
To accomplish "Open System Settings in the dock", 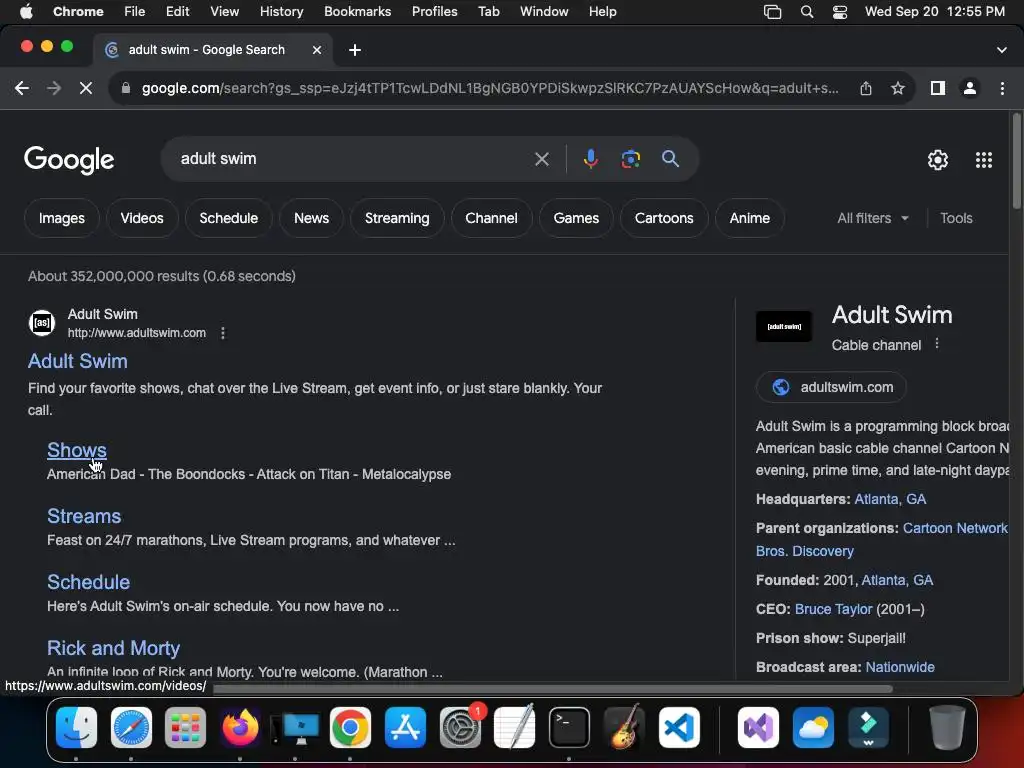I will click(x=460, y=727).
